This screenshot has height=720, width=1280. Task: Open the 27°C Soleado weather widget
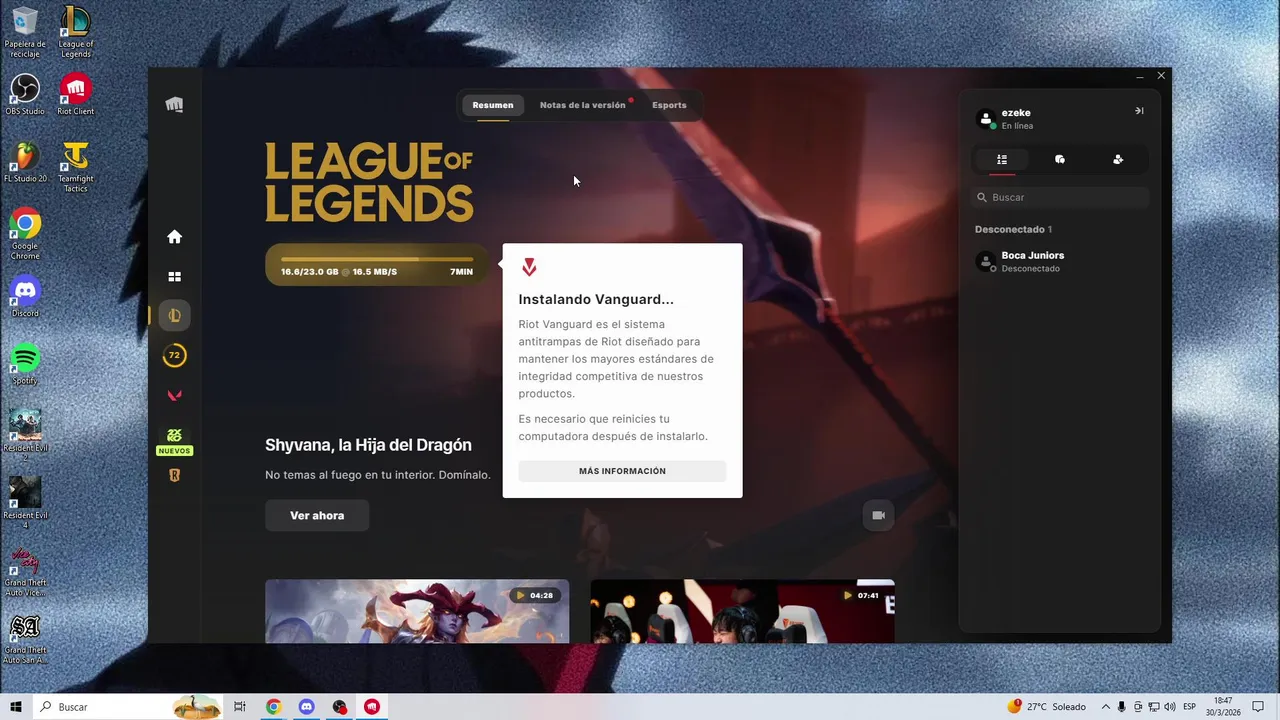[x=1047, y=707]
